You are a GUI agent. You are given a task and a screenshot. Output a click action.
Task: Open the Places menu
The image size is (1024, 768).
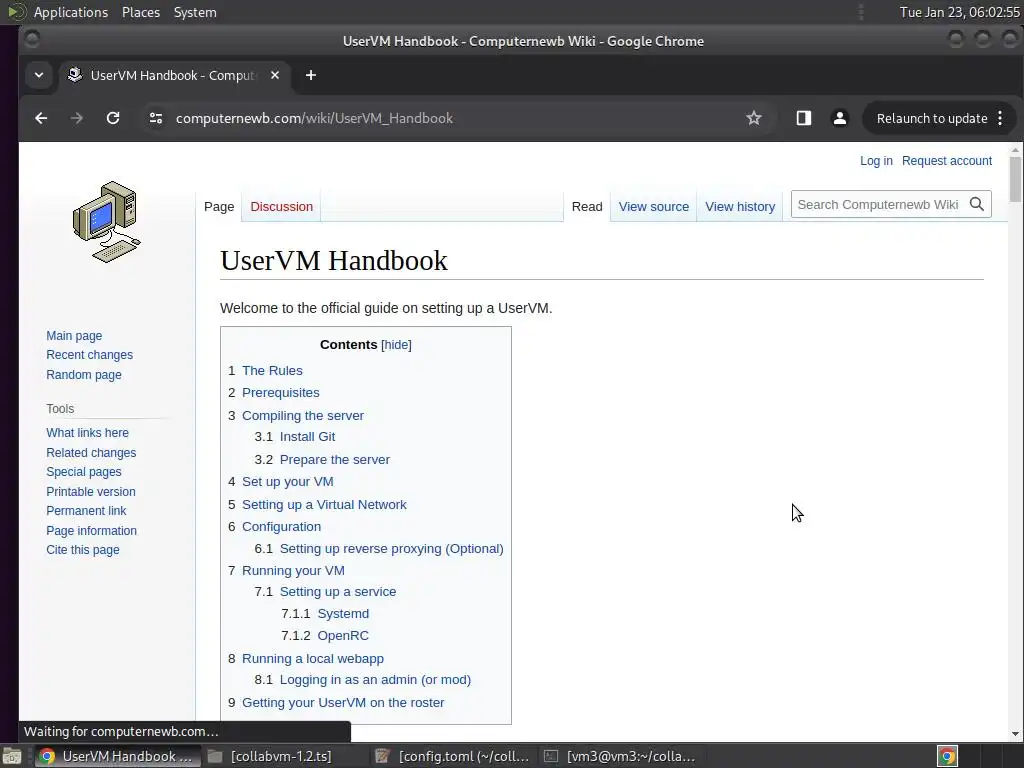tap(140, 12)
